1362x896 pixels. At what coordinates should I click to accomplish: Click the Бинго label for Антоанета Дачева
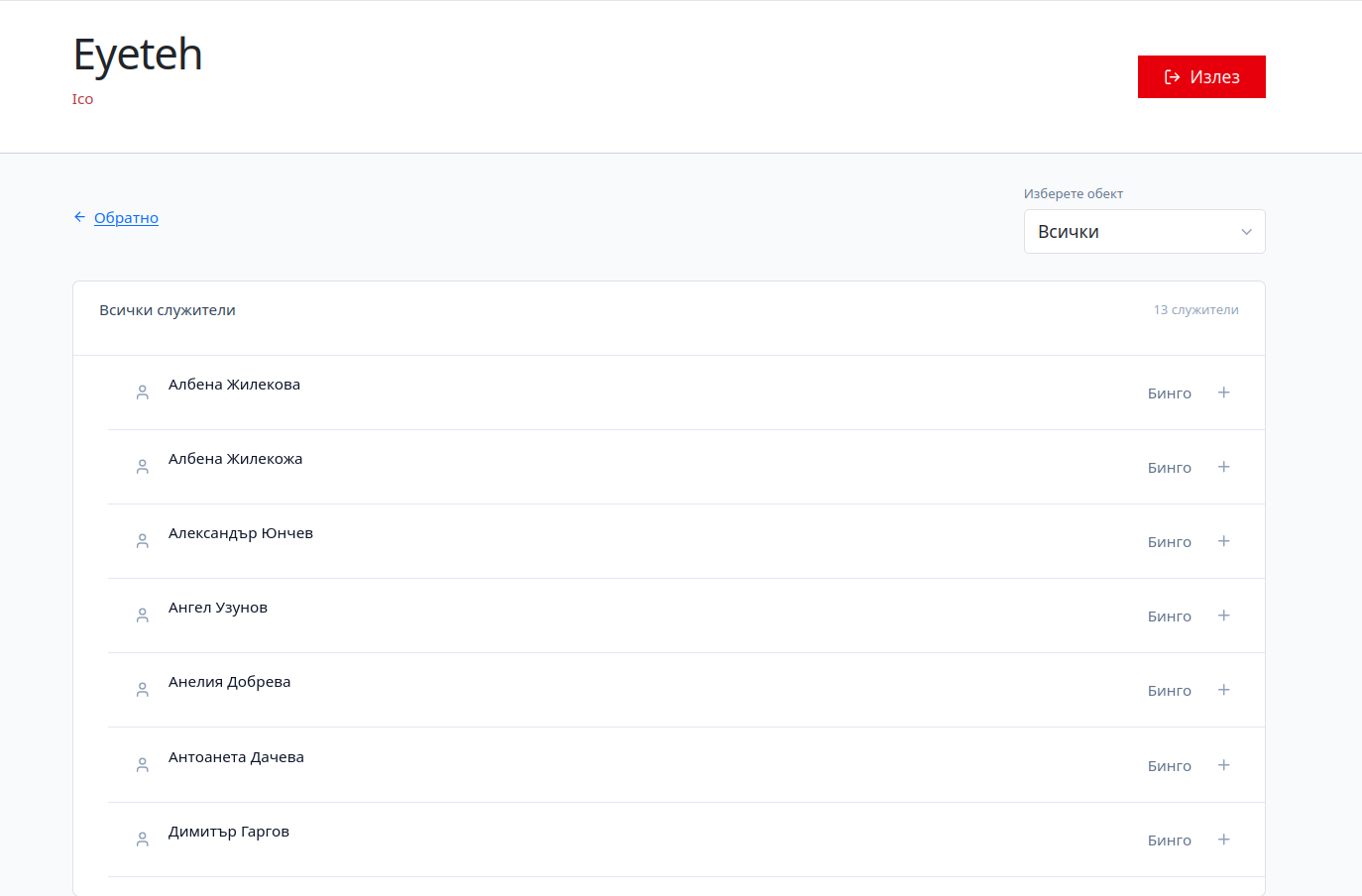(1169, 766)
